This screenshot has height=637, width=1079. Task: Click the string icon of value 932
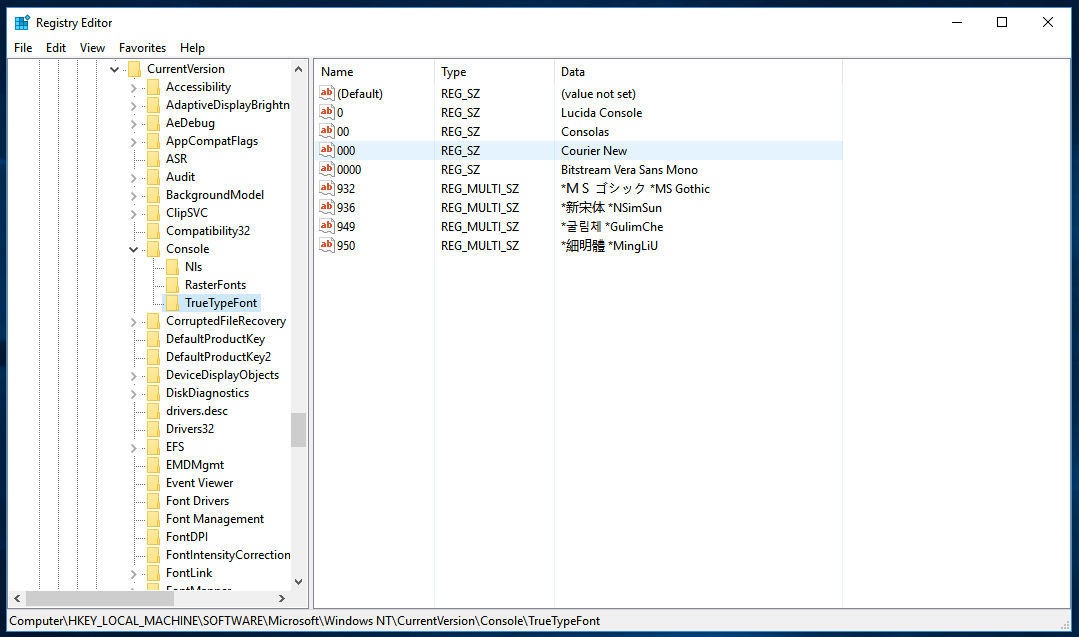tap(327, 188)
